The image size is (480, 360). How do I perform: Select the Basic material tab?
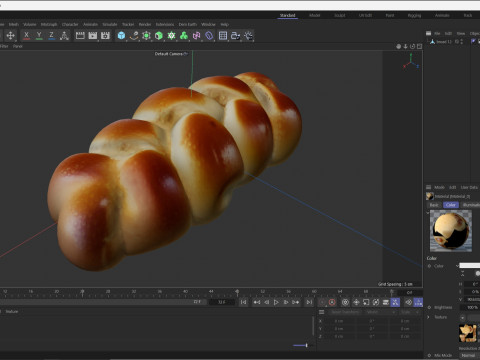click(x=434, y=205)
